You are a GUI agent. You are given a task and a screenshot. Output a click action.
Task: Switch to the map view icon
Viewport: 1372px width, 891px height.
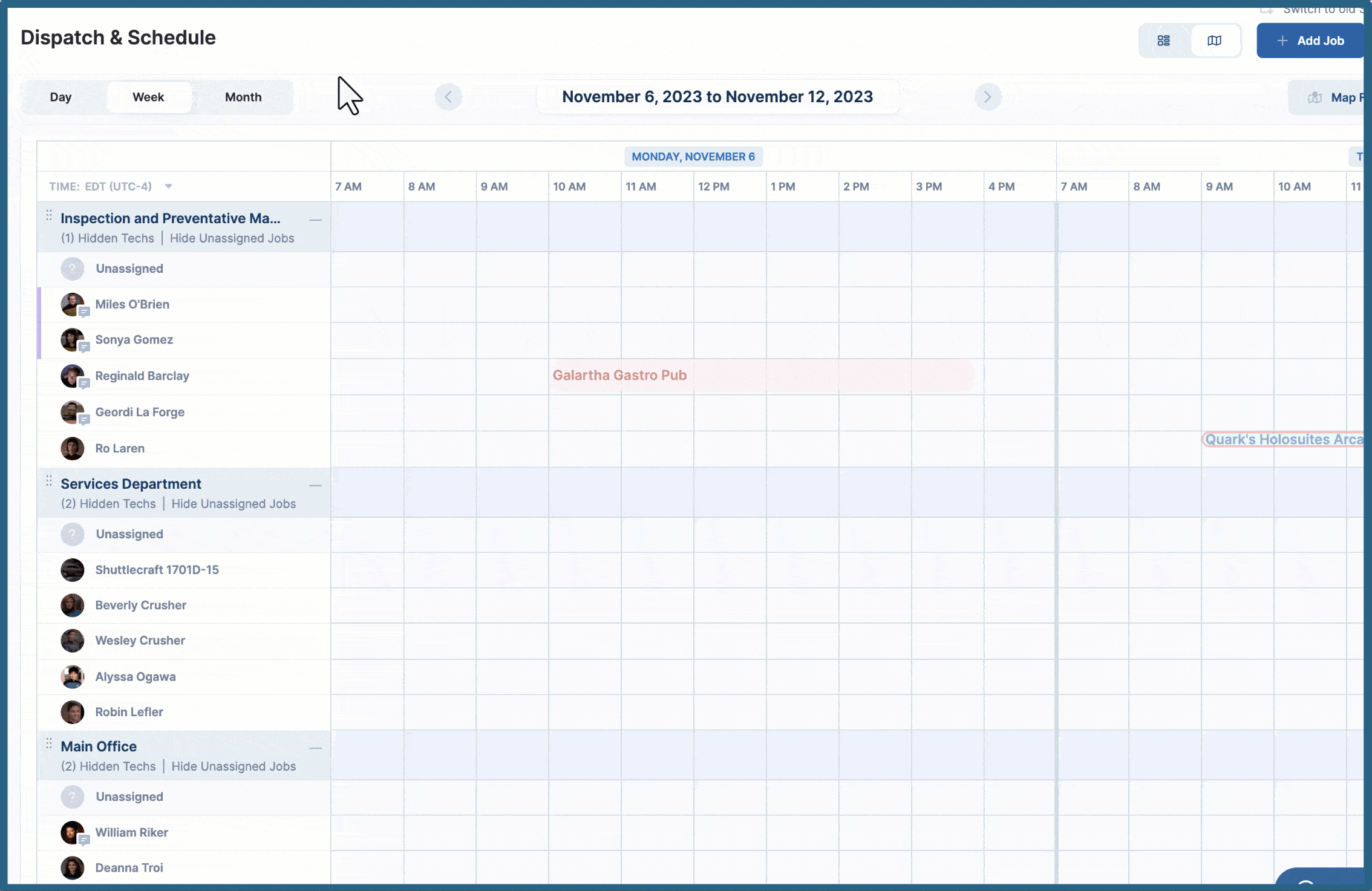click(1214, 41)
